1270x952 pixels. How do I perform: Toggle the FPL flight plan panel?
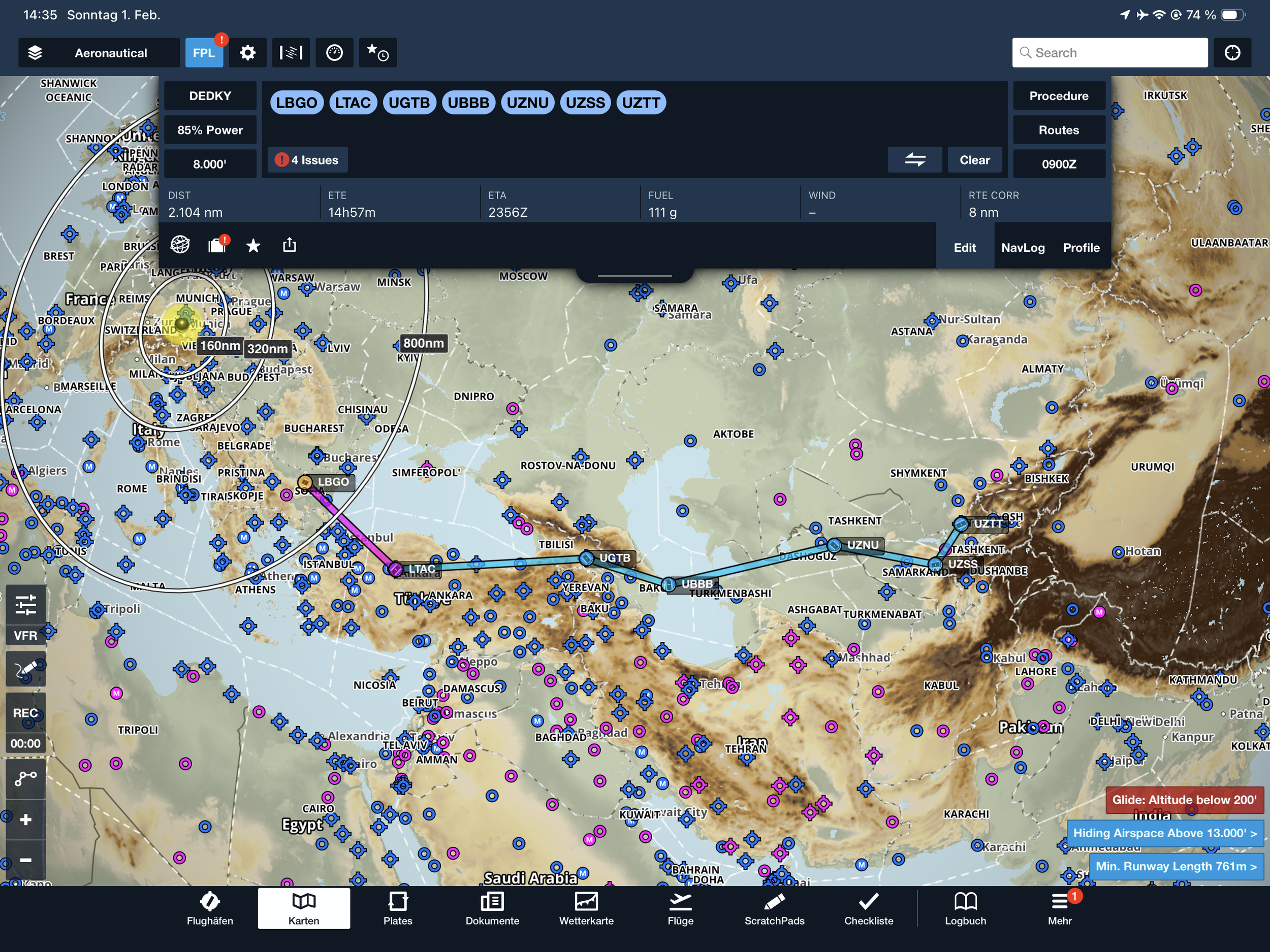[204, 53]
